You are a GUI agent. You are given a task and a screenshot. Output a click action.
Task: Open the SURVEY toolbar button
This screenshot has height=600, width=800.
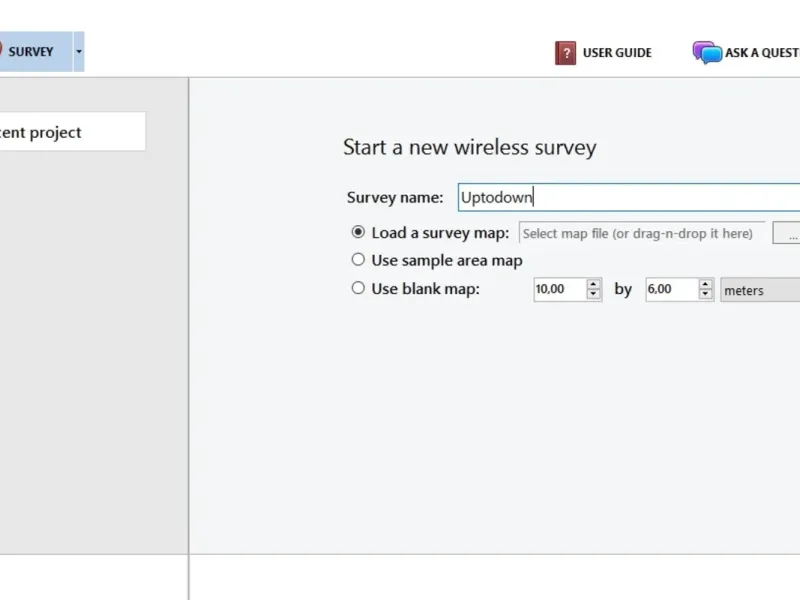(32, 51)
